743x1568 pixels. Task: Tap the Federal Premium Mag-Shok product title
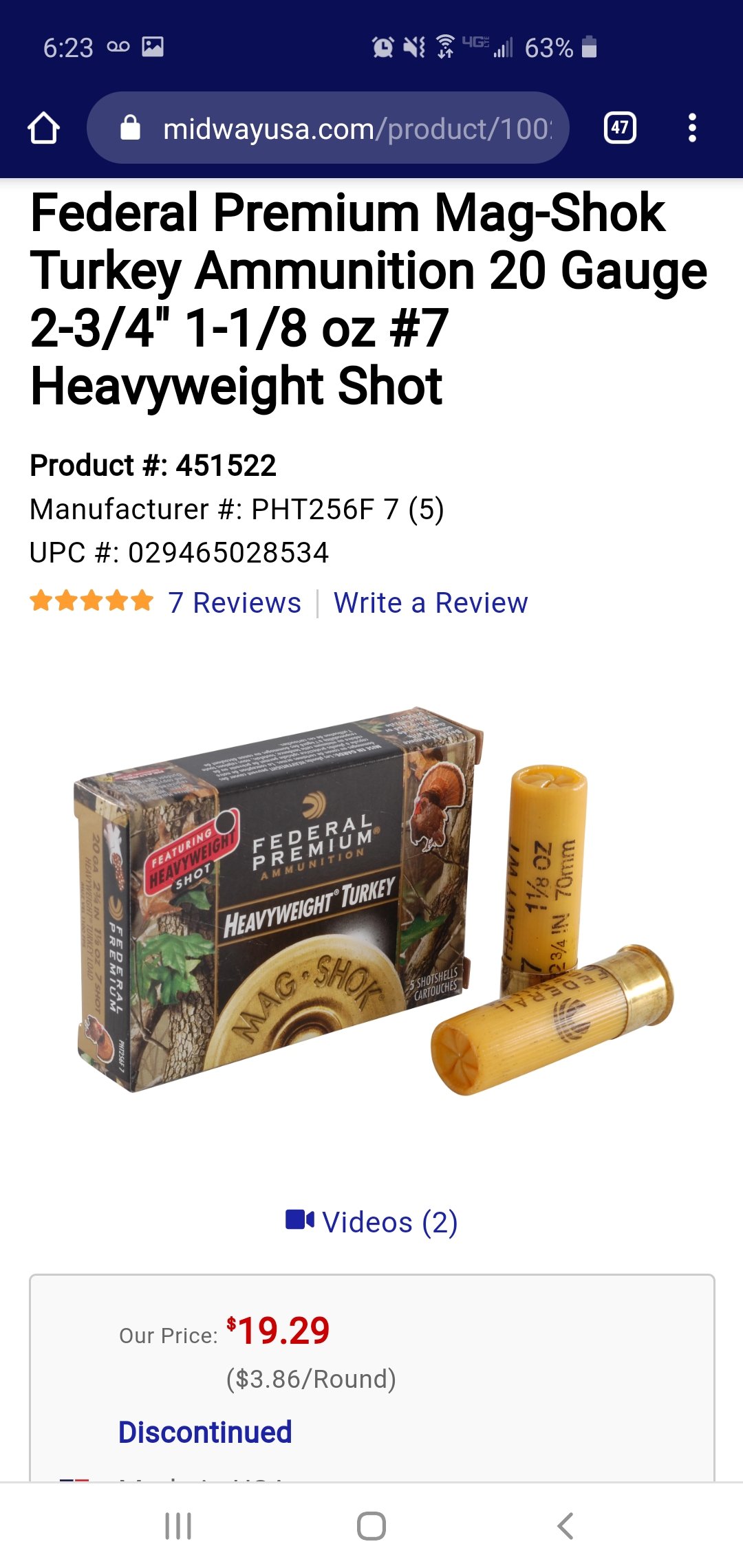click(369, 299)
